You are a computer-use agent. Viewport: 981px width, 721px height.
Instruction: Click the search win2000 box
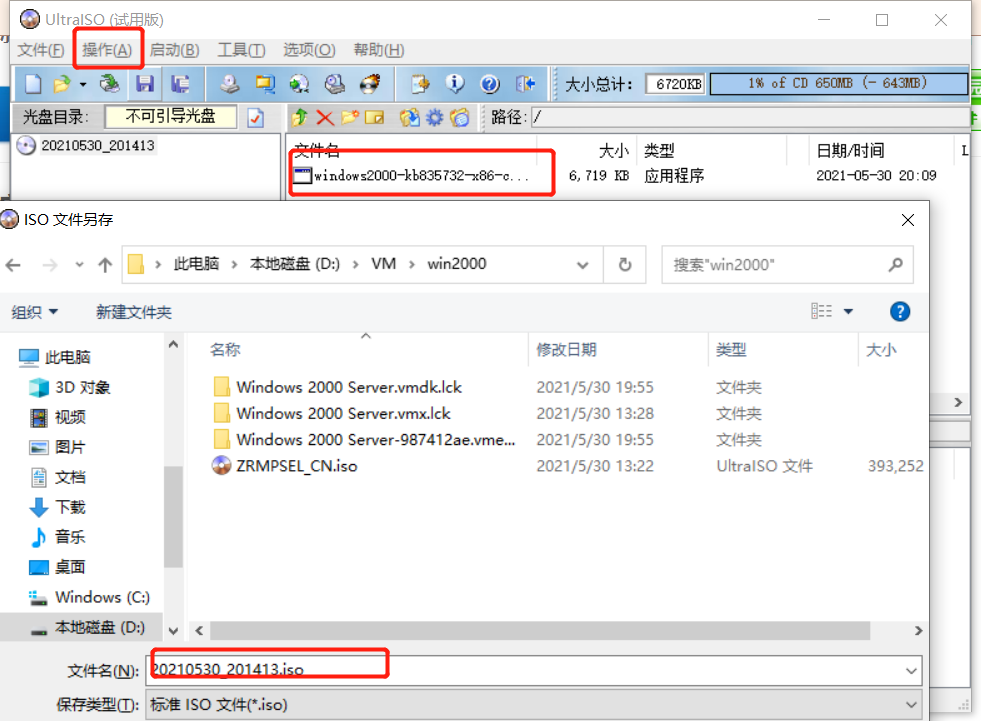point(787,265)
